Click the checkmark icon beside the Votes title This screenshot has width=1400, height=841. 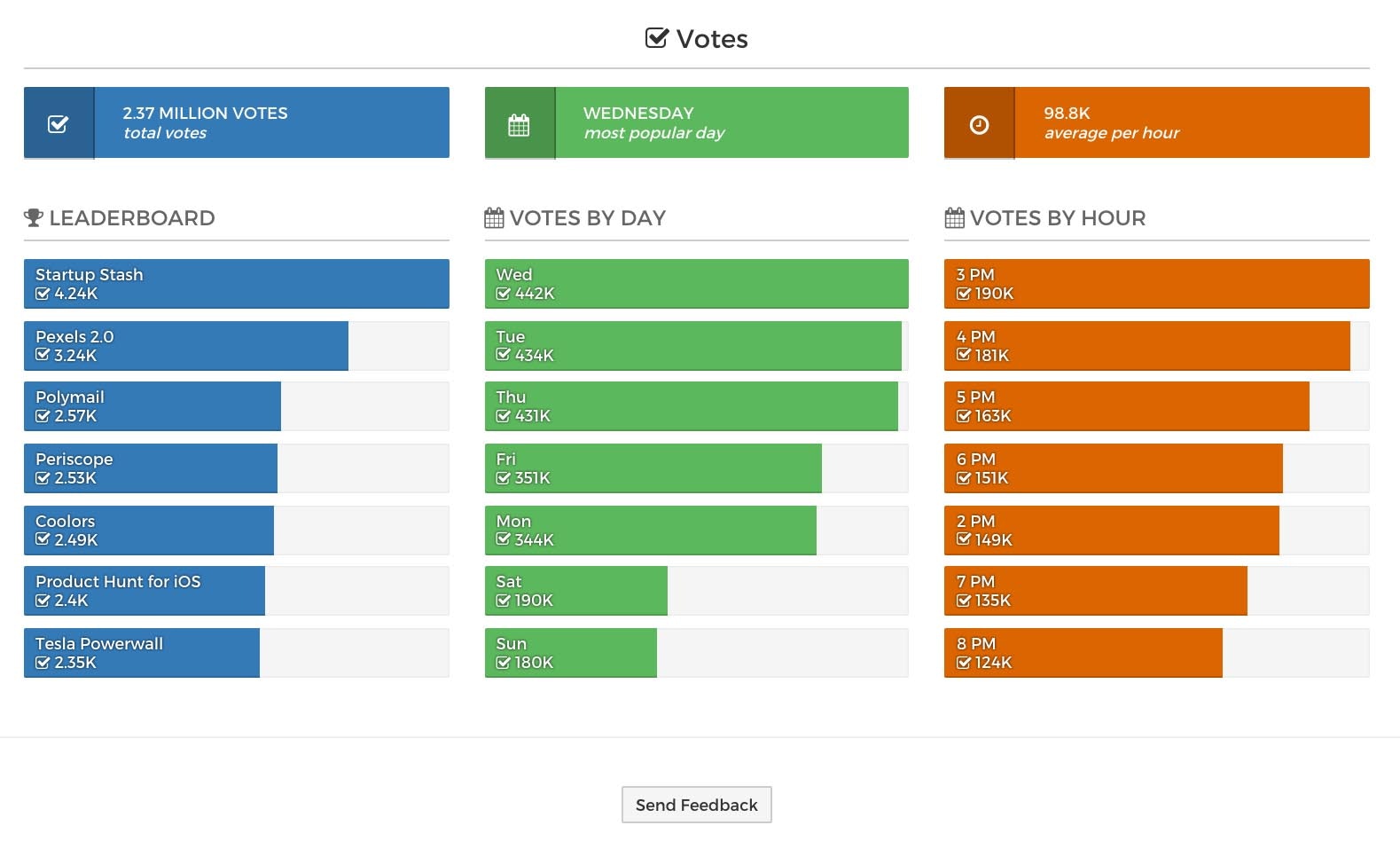[x=654, y=37]
